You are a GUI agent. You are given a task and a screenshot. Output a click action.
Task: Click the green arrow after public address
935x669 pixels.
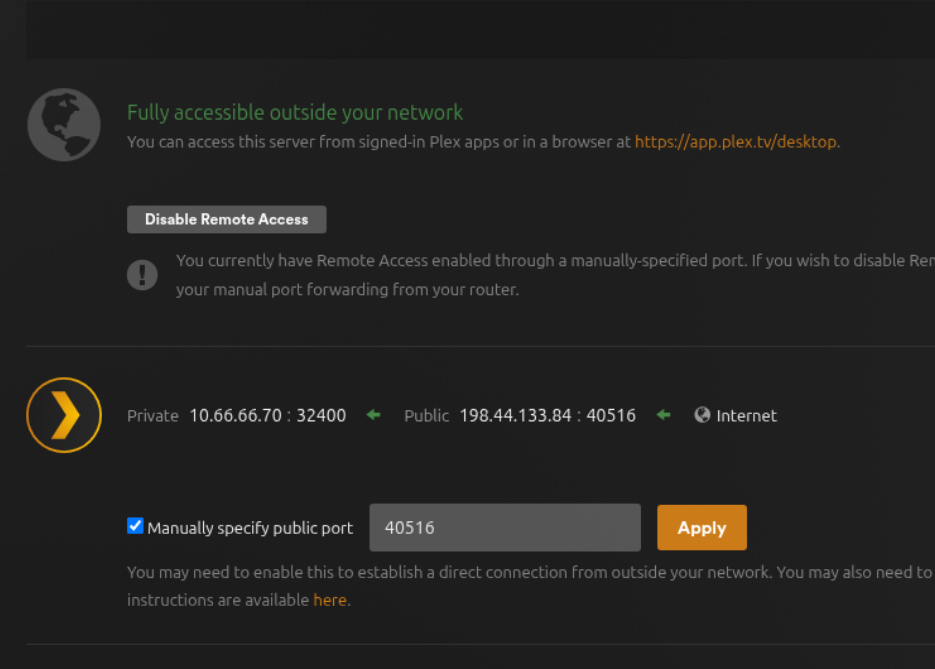point(663,414)
